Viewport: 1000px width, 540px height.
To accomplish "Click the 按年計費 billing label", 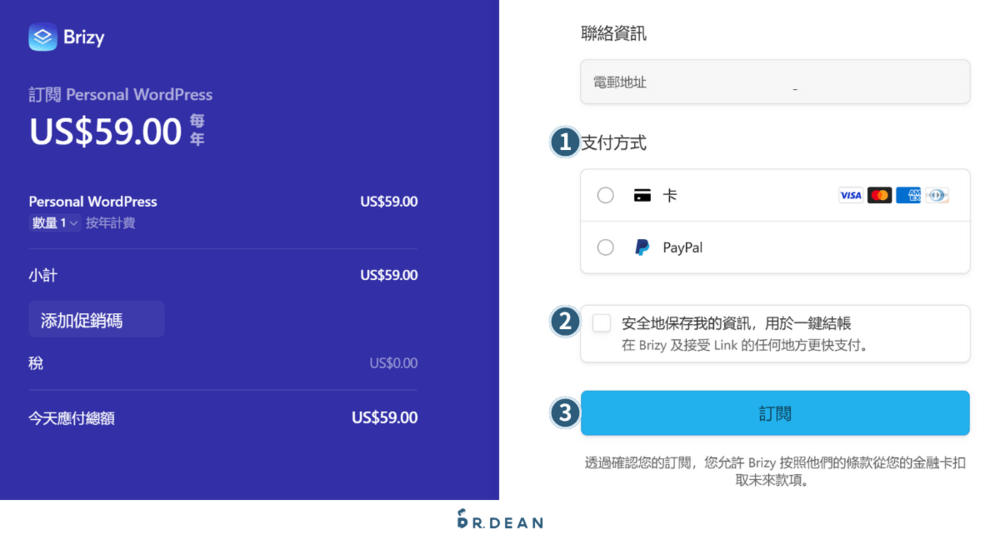I will click(x=110, y=223).
